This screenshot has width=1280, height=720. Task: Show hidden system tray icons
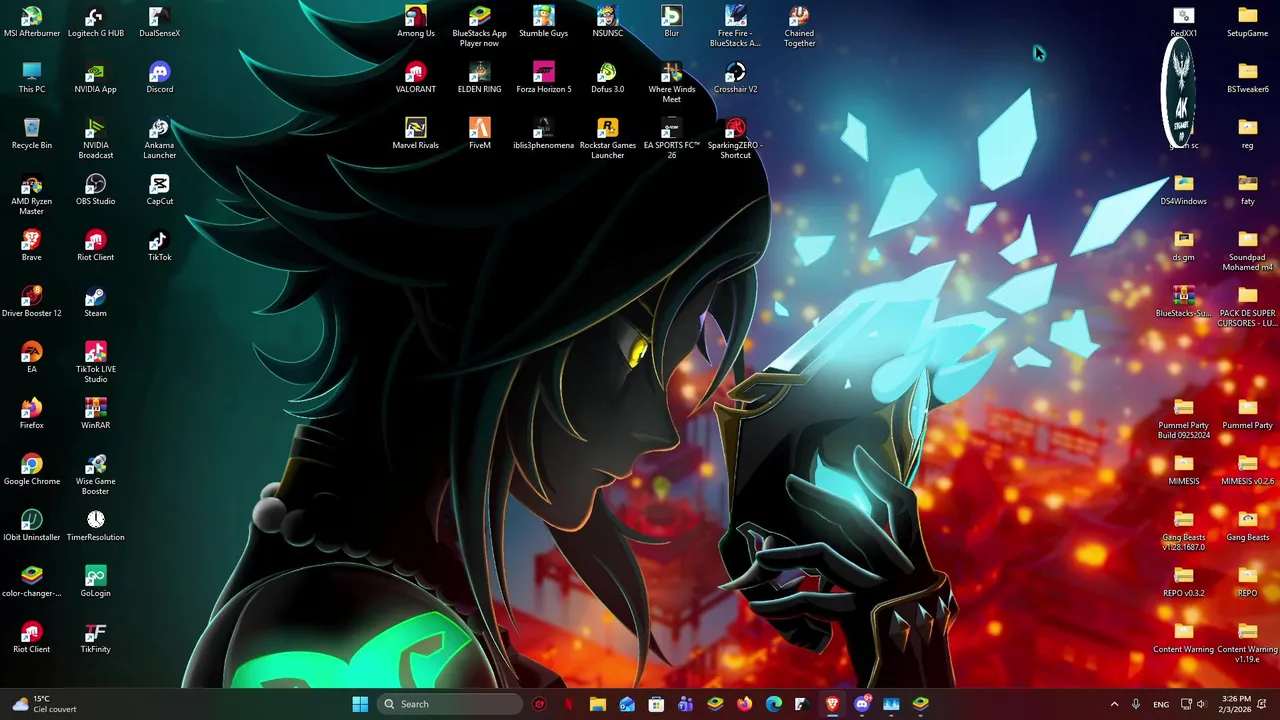pos(1114,704)
